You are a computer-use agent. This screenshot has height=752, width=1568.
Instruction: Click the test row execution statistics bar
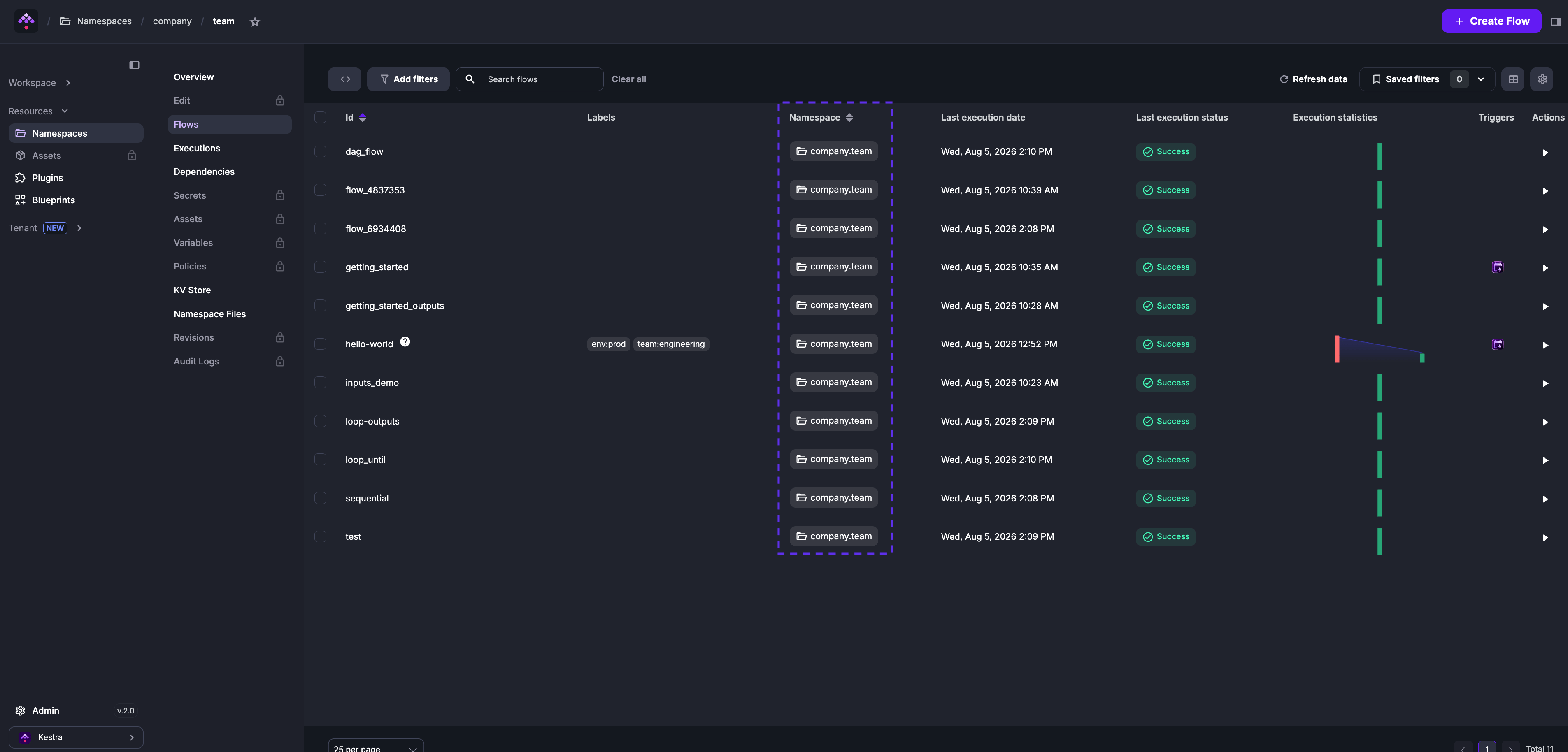click(1379, 541)
